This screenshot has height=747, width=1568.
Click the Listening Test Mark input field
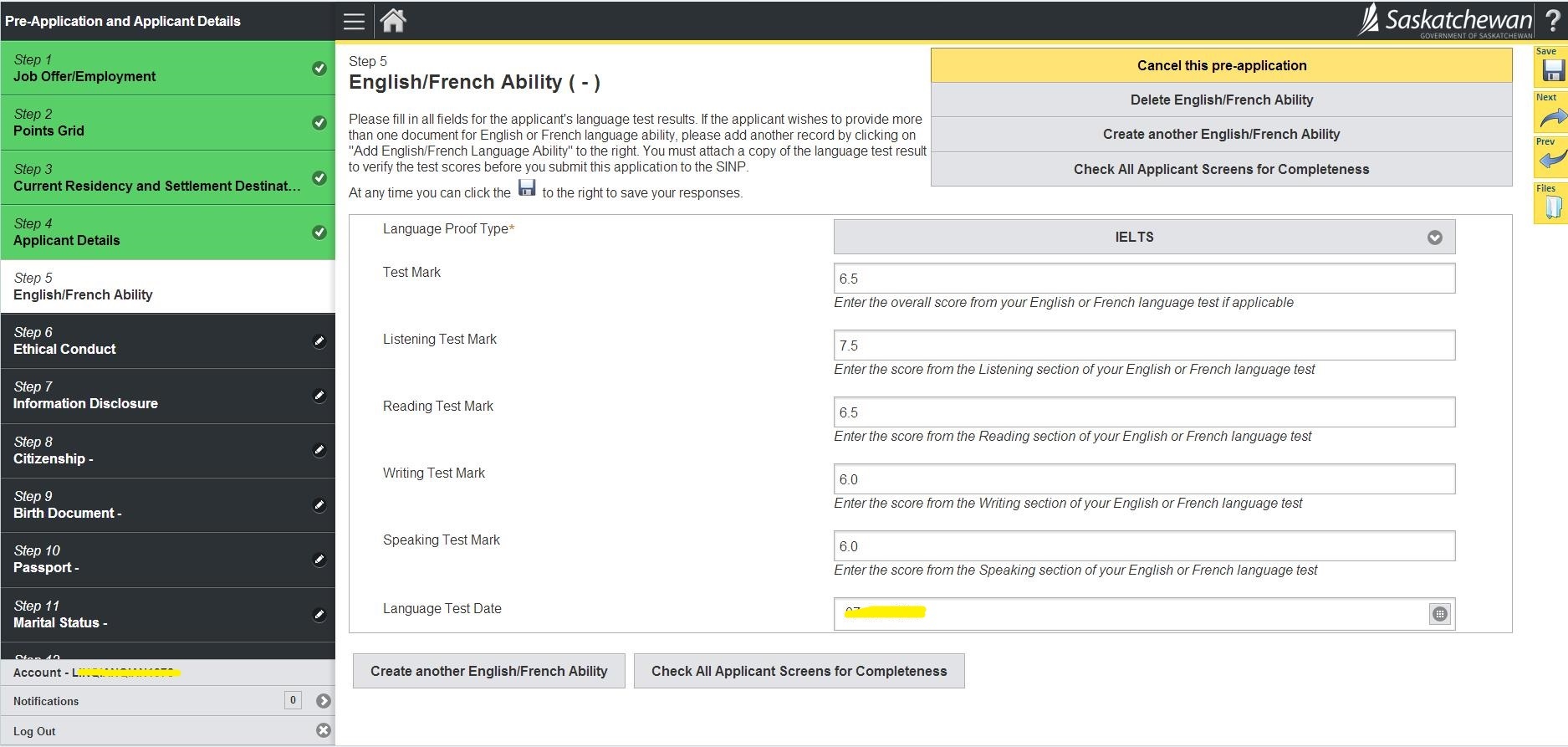click(1143, 345)
